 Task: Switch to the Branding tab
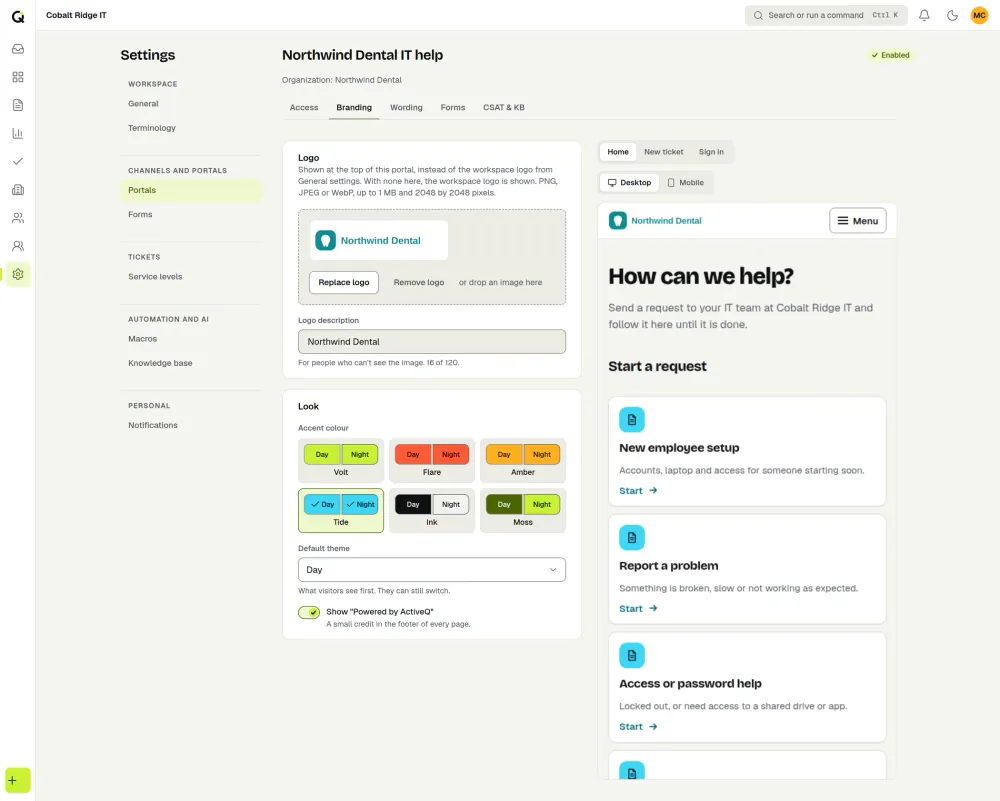(354, 108)
